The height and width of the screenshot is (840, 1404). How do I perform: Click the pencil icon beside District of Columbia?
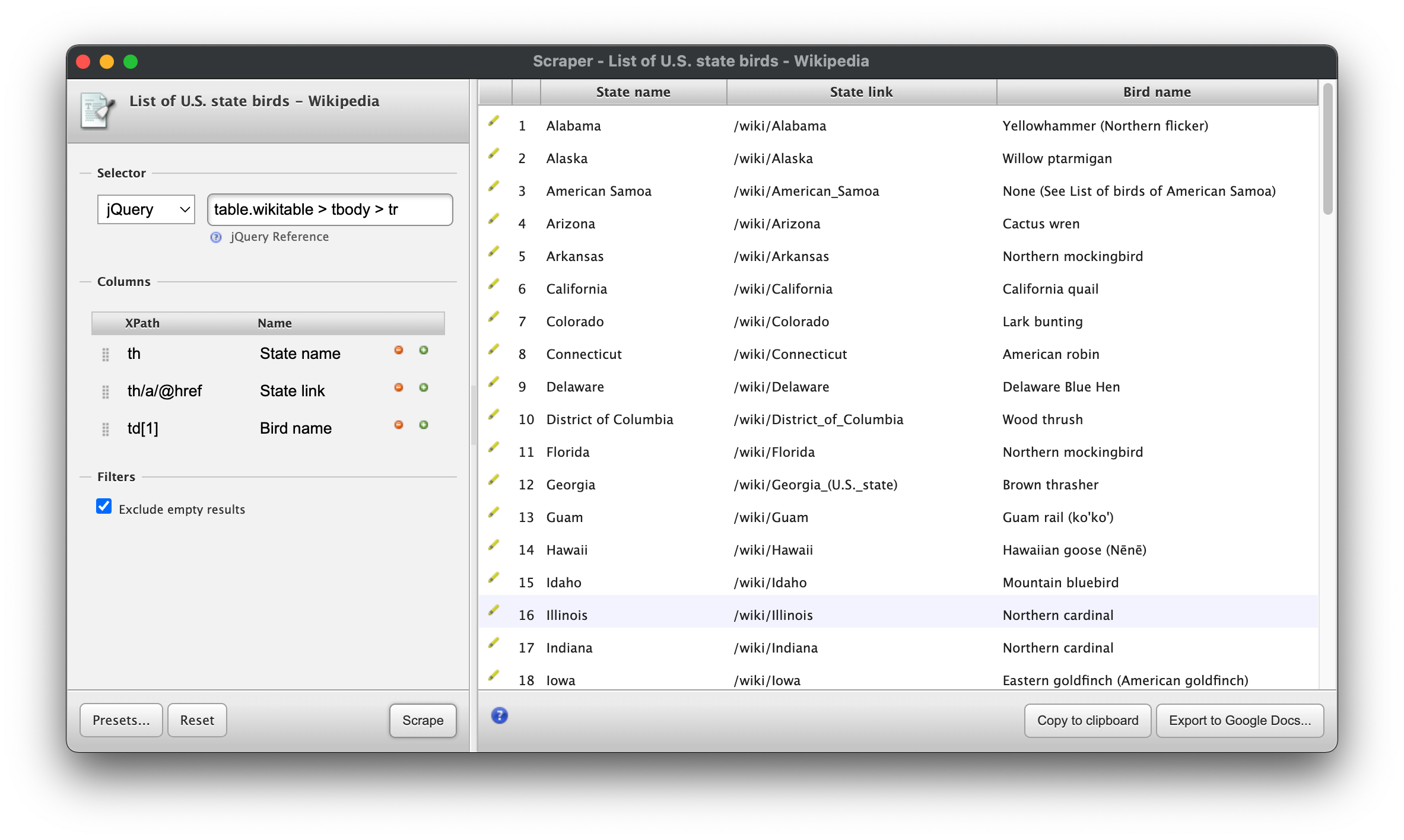(x=494, y=415)
